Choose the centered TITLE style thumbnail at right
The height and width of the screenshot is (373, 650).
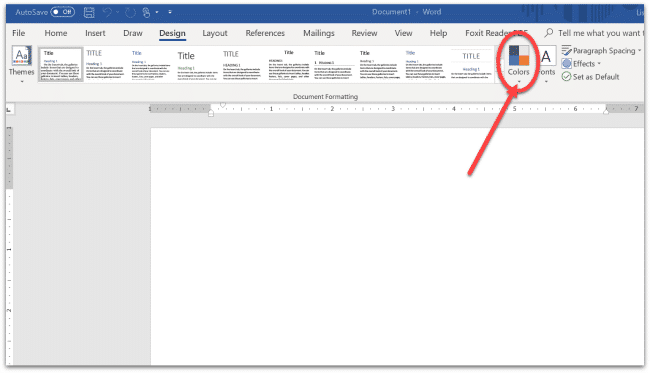[x=471, y=64]
